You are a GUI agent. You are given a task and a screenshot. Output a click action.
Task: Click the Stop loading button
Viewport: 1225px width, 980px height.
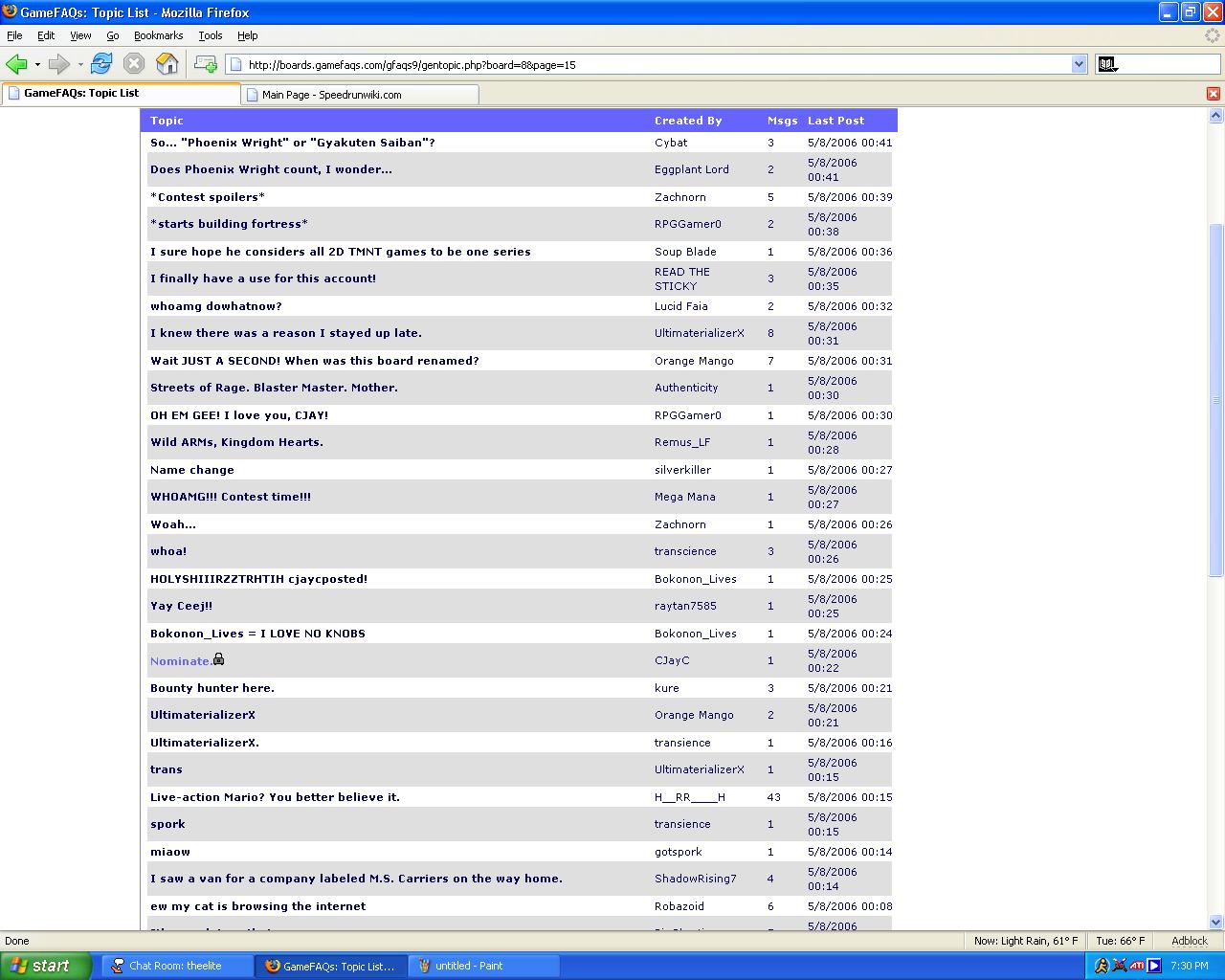pyautogui.click(x=134, y=64)
